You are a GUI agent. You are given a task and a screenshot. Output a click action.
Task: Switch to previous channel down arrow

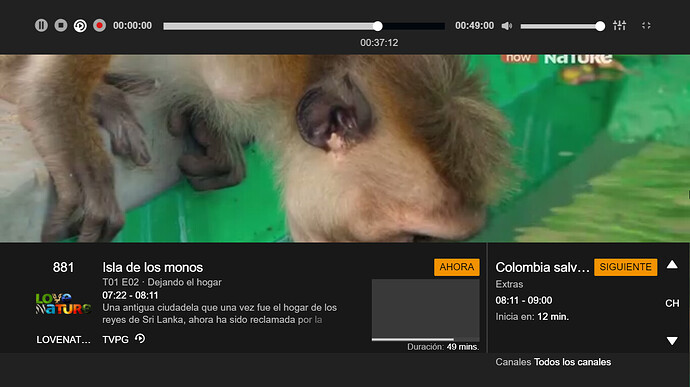pos(672,341)
